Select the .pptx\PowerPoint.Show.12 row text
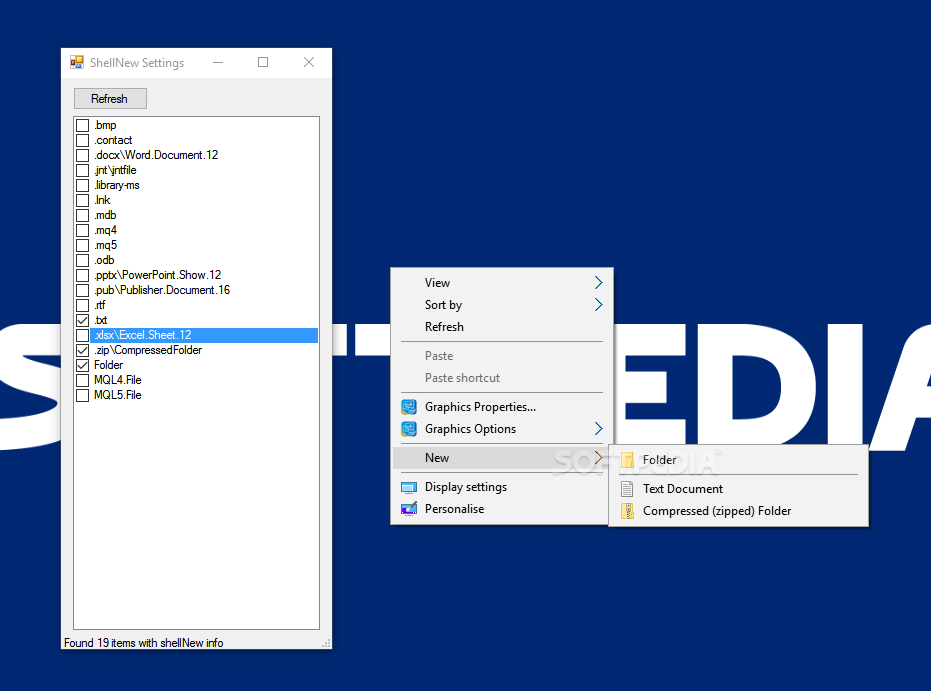 [157, 275]
